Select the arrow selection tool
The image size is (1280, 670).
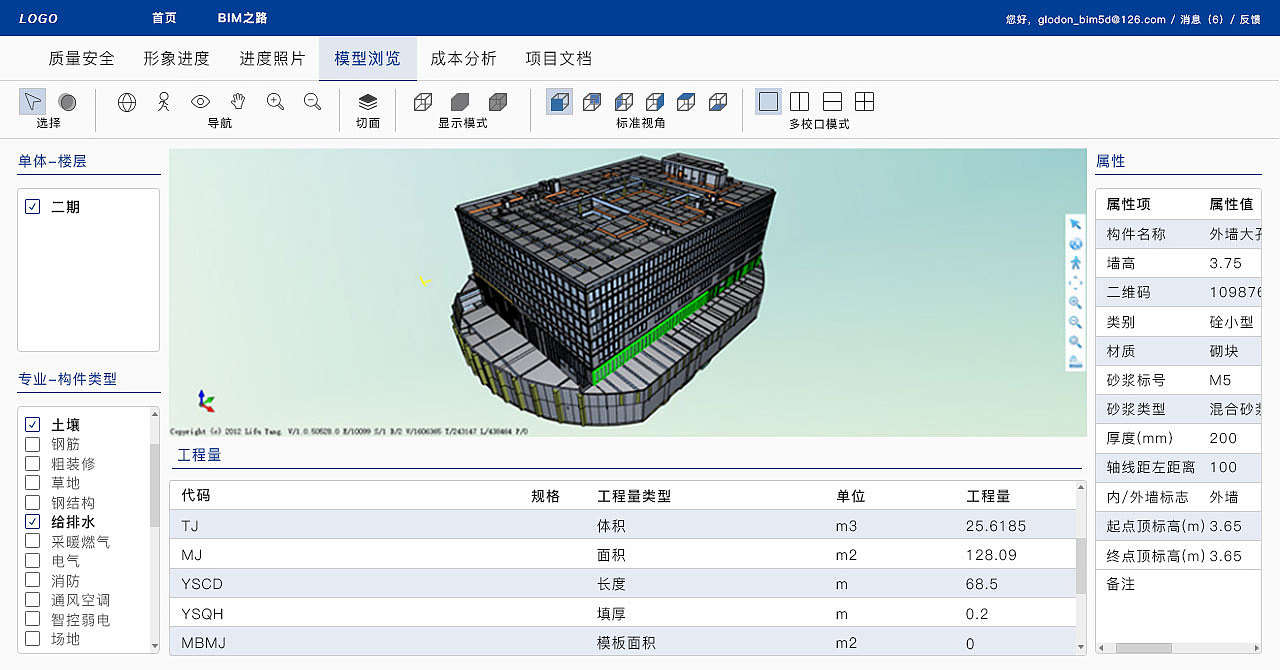[33, 101]
